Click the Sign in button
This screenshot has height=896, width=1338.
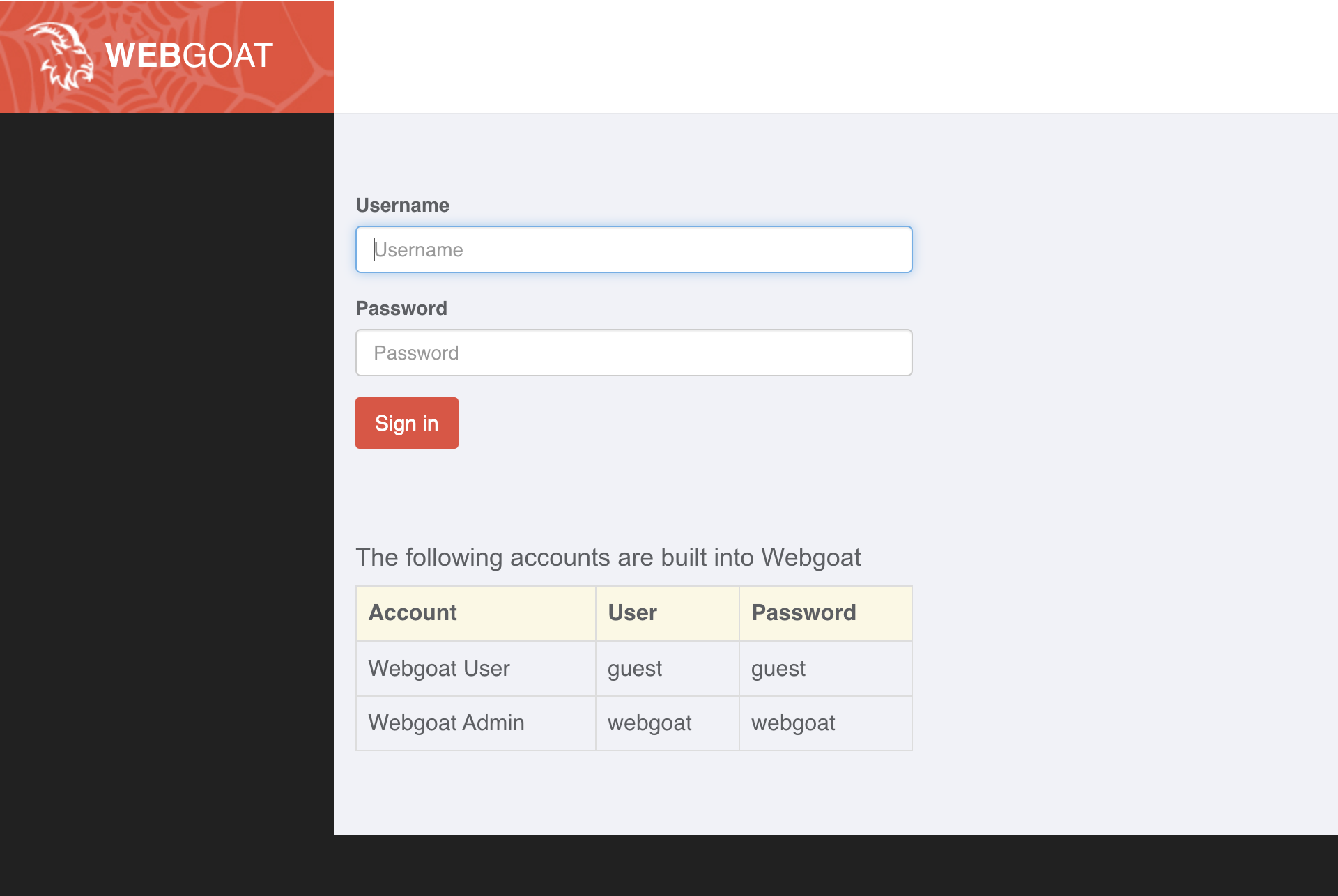point(407,423)
